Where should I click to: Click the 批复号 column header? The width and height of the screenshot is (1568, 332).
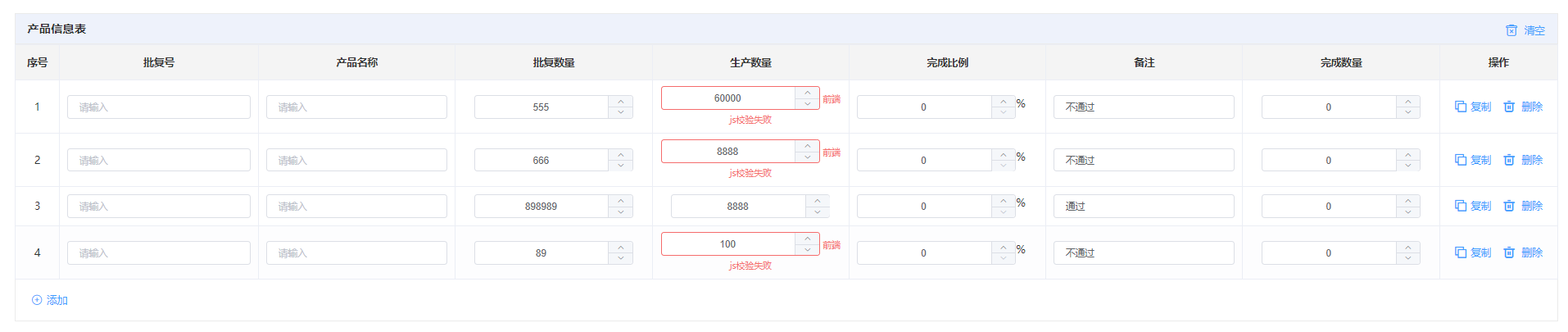[x=159, y=62]
